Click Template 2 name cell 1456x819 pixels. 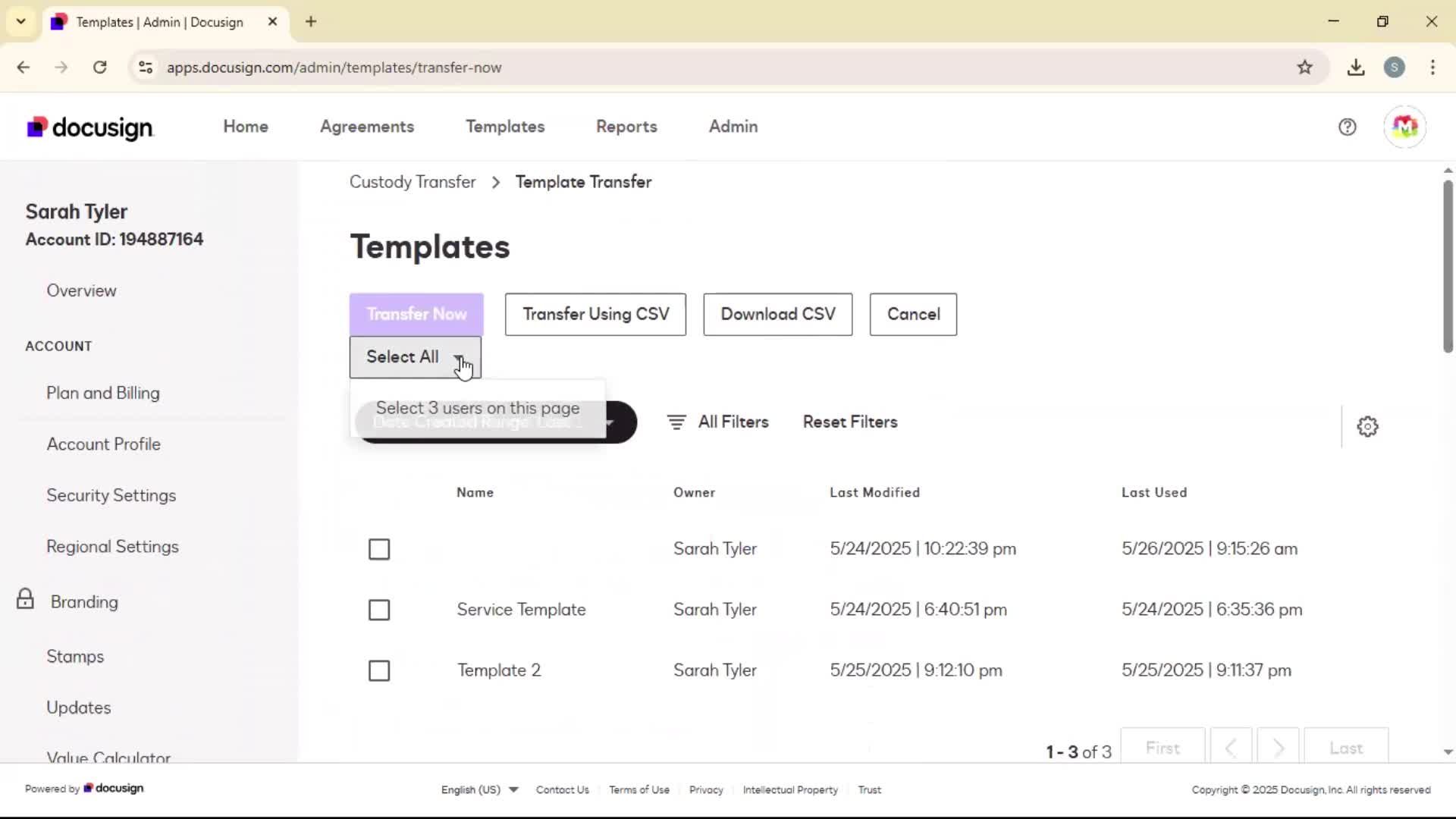[499, 670]
